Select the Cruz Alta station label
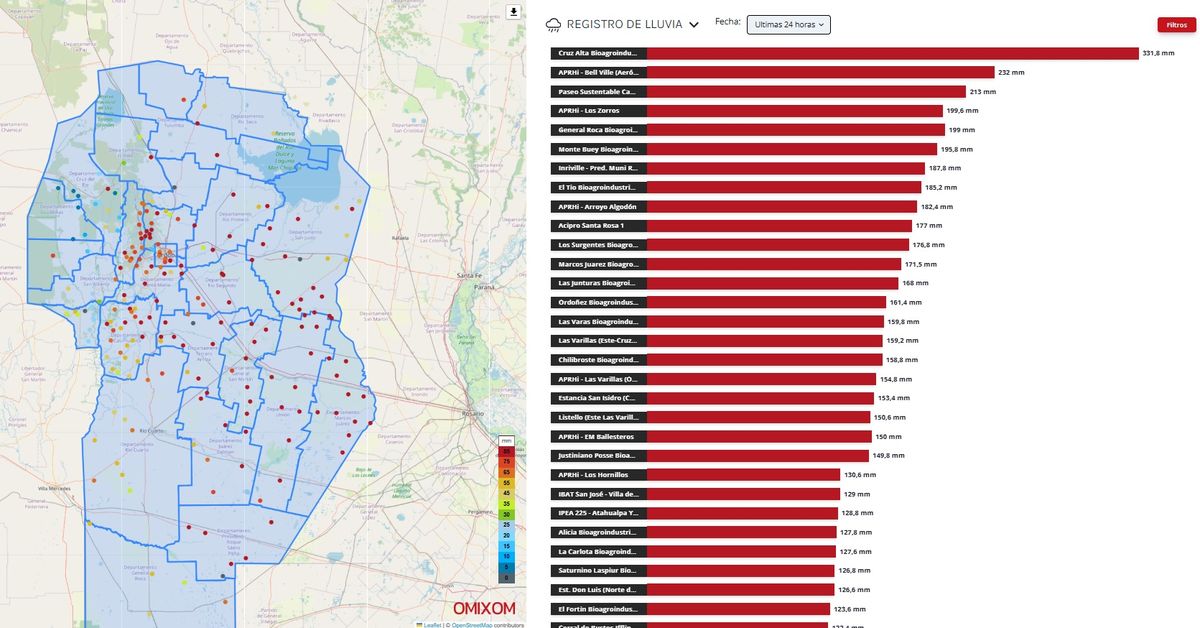Viewport: 1200px width, 628px height. 598,53
